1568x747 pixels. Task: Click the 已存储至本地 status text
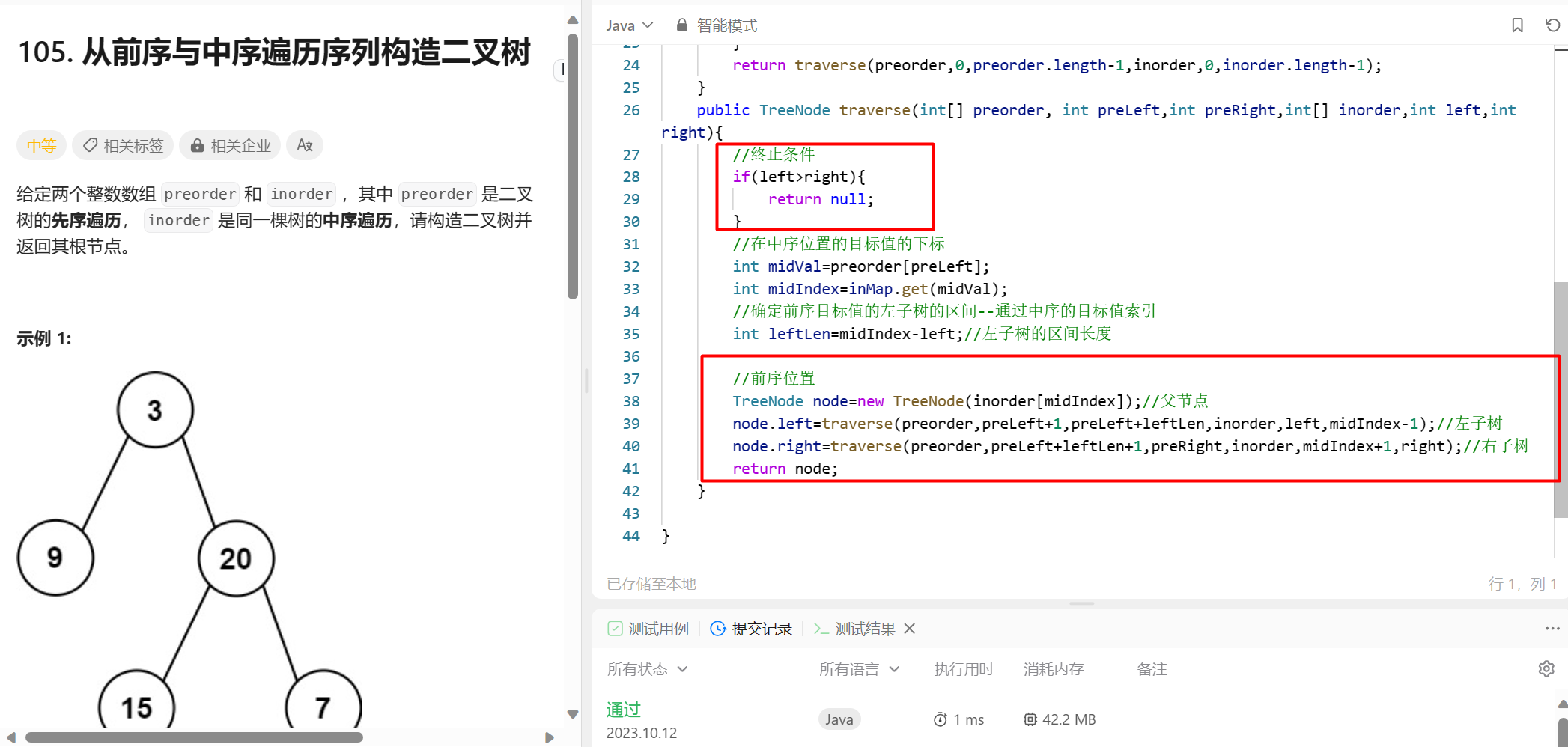(x=651, y=584)
